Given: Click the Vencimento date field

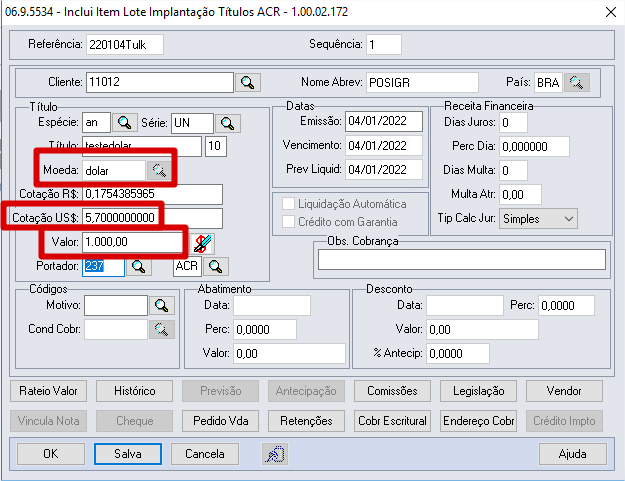Looking at the screenshot, I should pos(383,145).
